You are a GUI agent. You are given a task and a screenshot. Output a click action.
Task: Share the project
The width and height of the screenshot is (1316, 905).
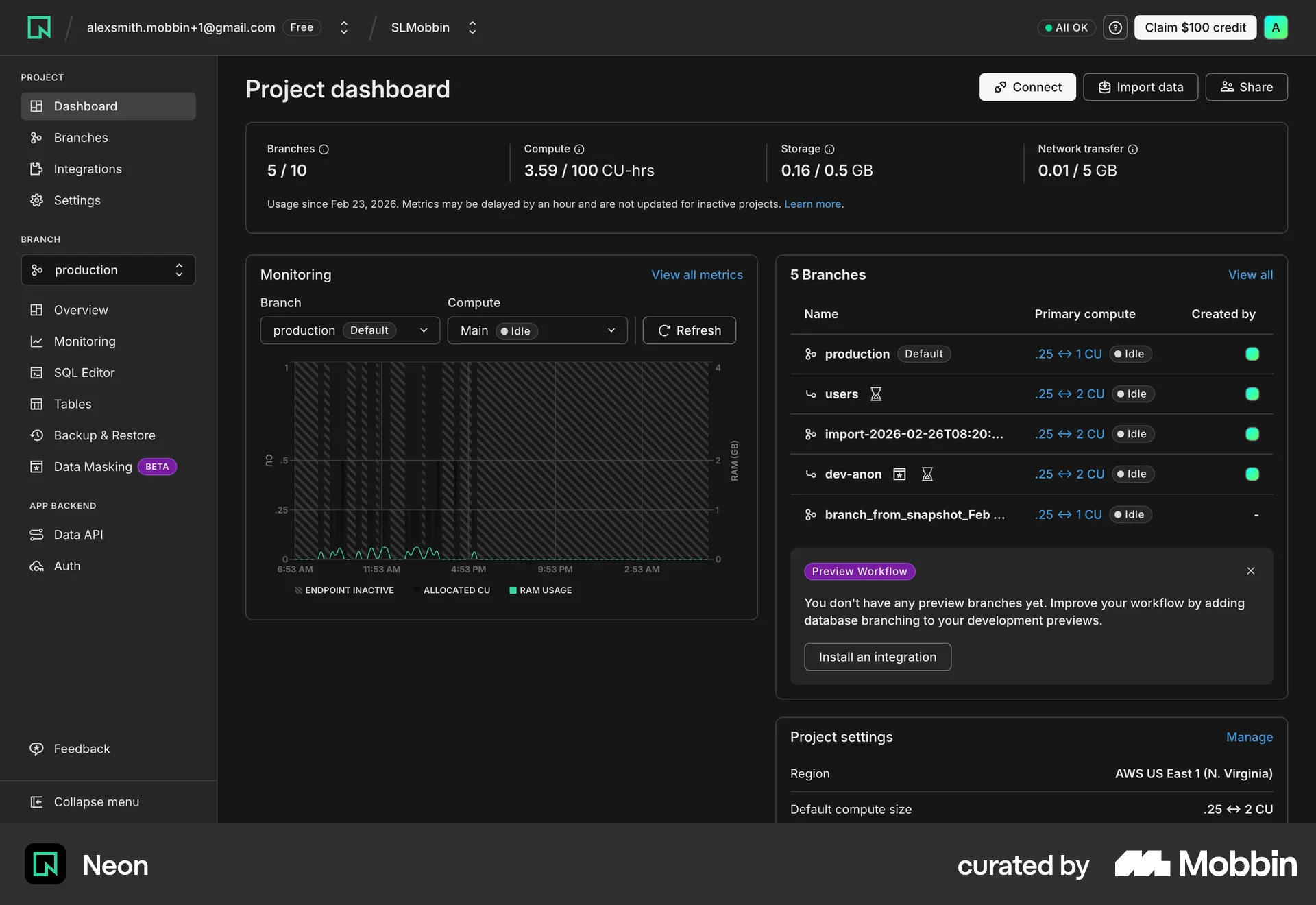pos(1247,87)
